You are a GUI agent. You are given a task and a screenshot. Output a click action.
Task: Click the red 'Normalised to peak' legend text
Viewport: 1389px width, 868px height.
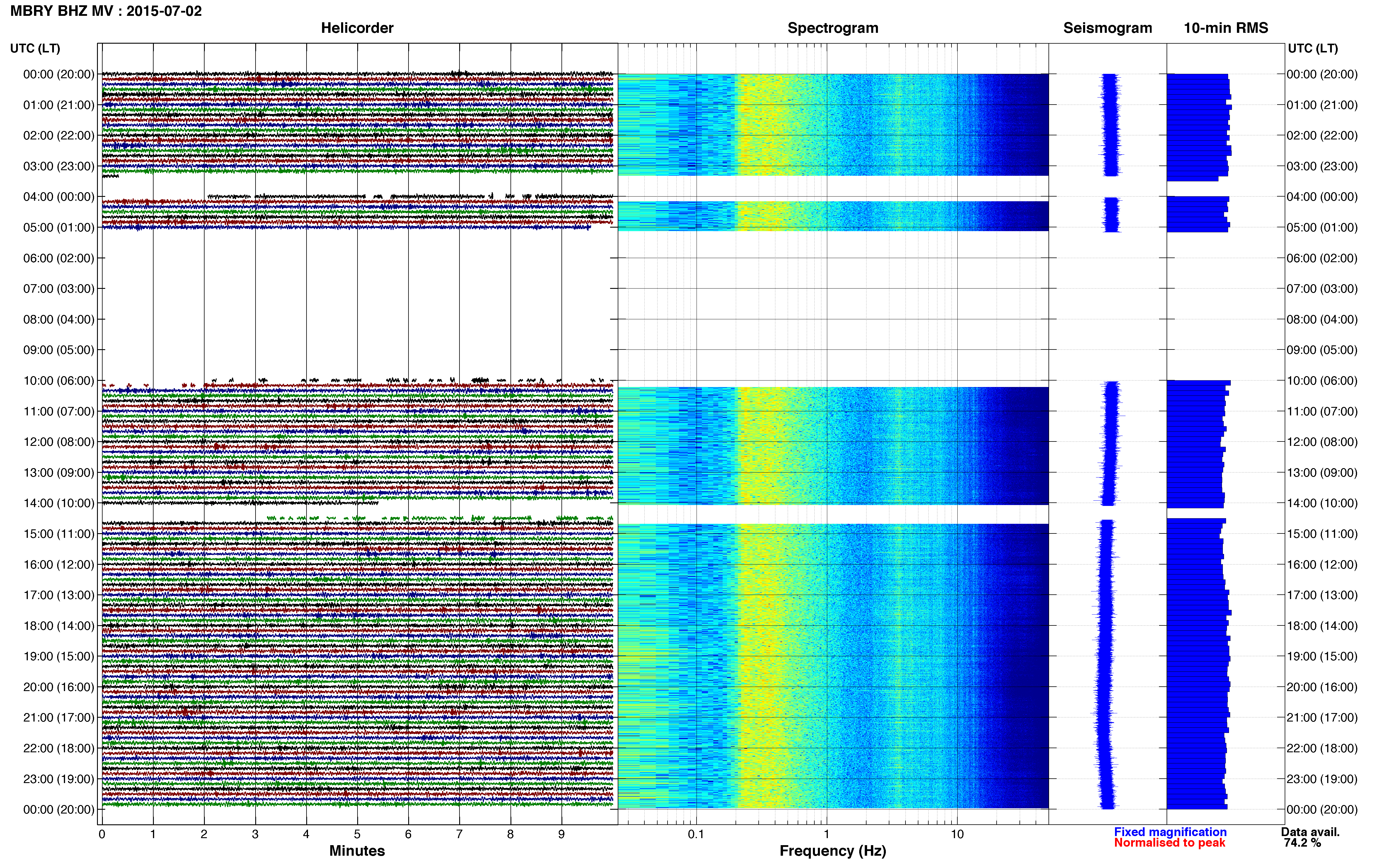pos(1170,843)
